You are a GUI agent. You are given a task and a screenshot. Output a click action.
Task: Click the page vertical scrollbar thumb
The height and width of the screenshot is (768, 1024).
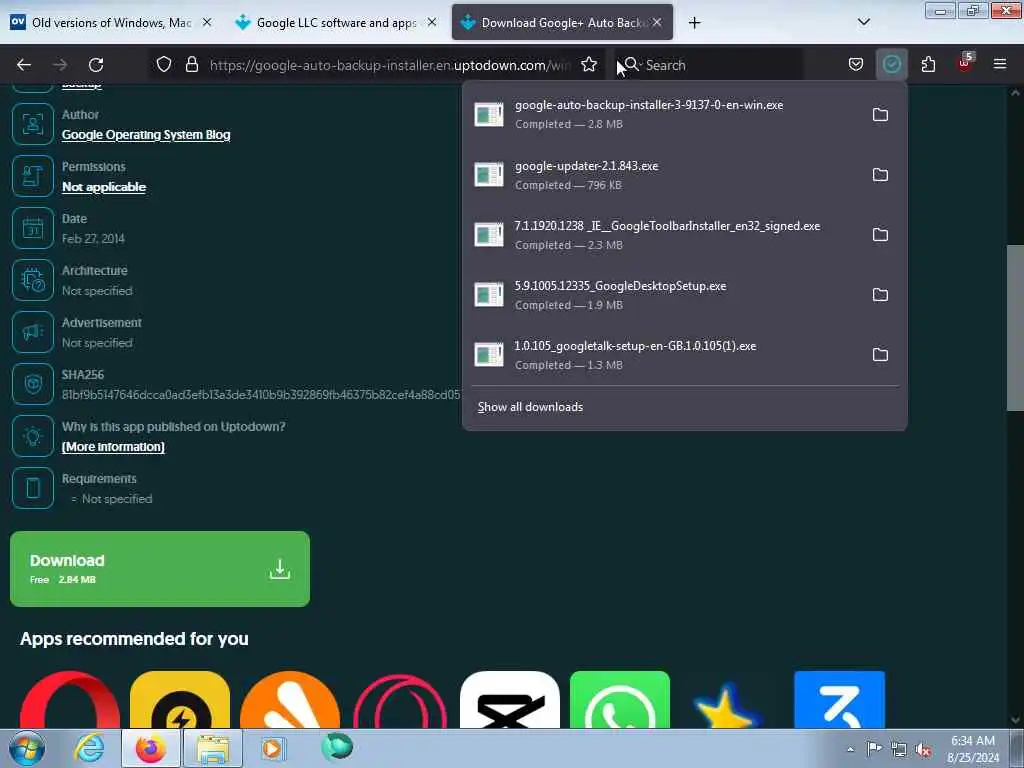tap(1015, 328)
